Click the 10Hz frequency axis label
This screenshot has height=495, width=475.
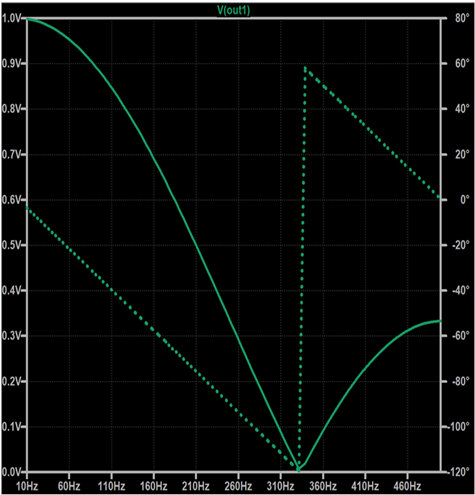[x=27, y=486]
